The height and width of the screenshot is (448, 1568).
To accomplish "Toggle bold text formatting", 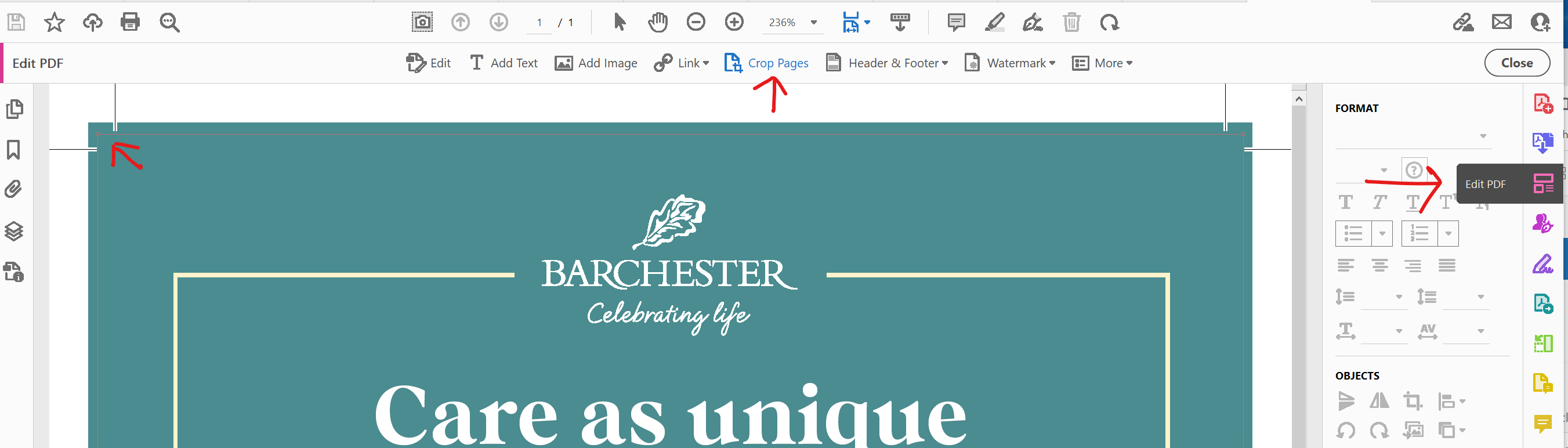I will [x=1345, y=202].
